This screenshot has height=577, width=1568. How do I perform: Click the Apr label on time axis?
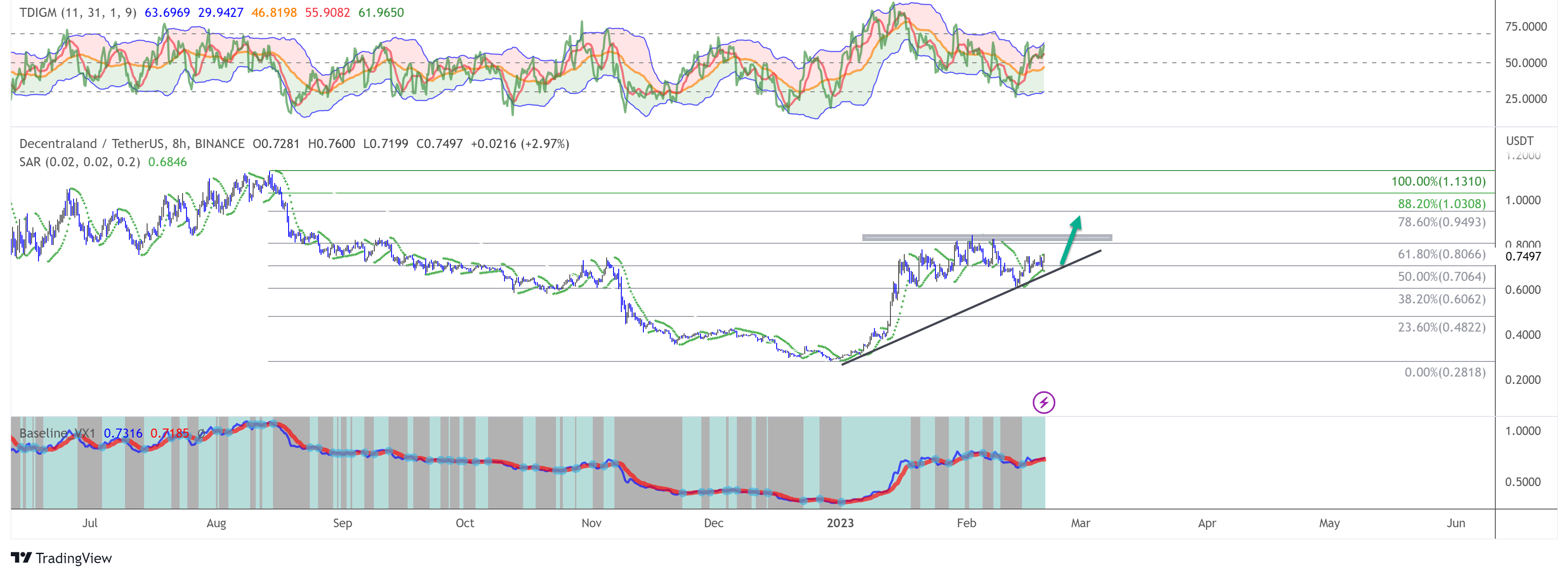point(1207,523)
